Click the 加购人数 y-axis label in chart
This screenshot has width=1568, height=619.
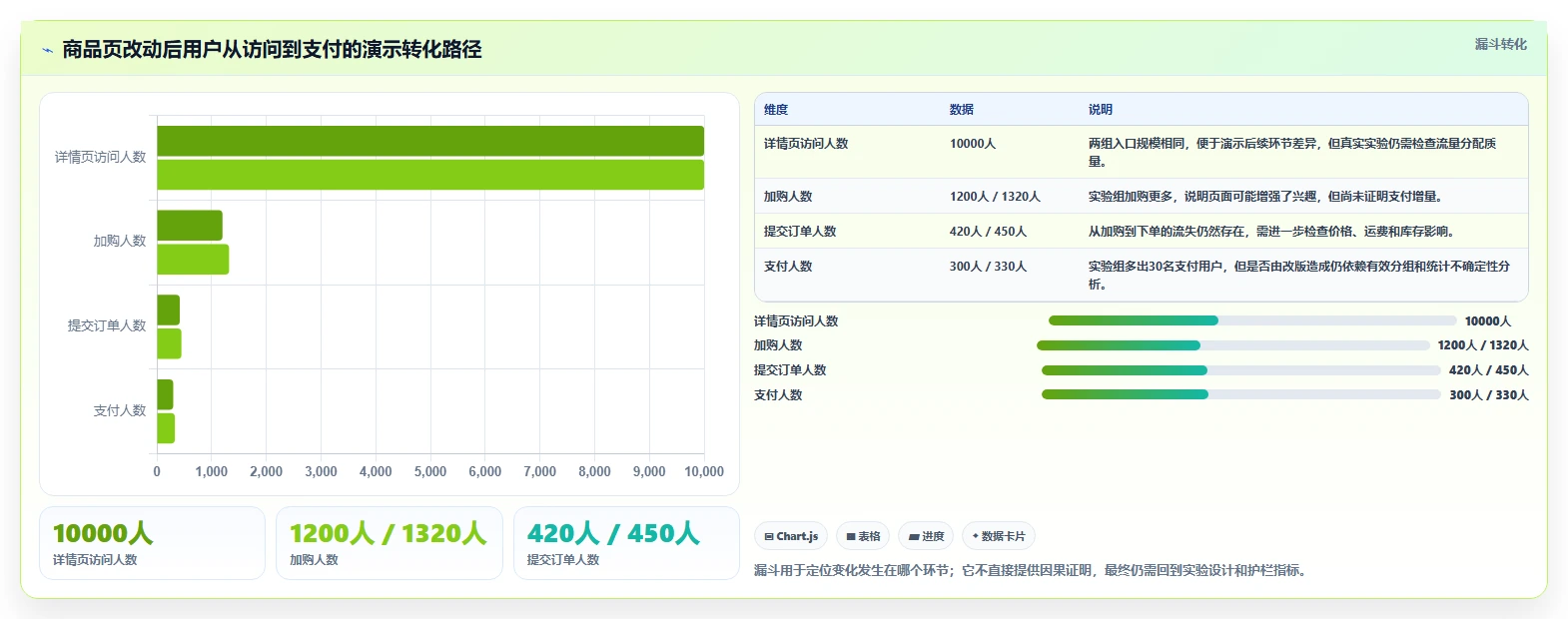[120, 241]
